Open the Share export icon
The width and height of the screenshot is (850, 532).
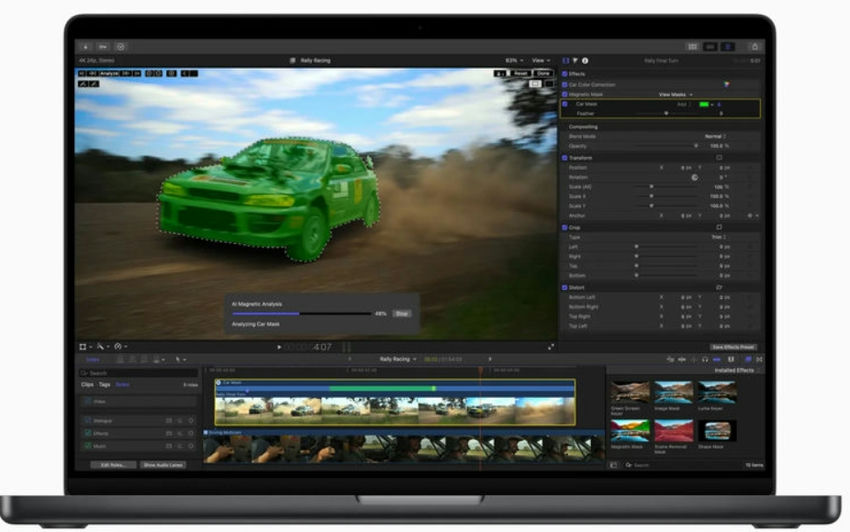coord(755,47)
